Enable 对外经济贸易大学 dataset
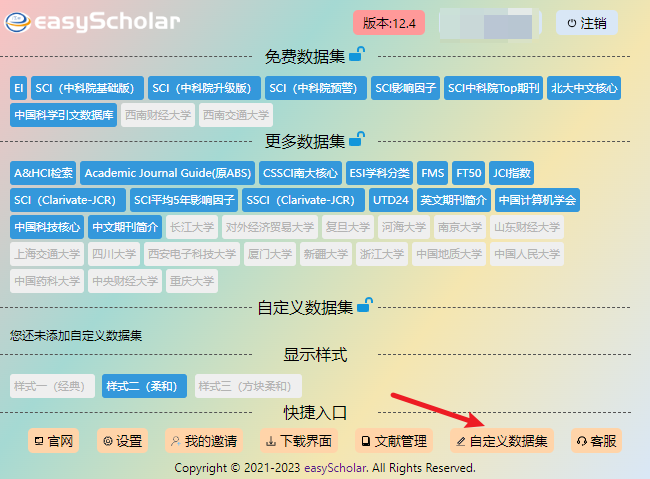Viewport: 650px width, 479px height. click(270, 227)
